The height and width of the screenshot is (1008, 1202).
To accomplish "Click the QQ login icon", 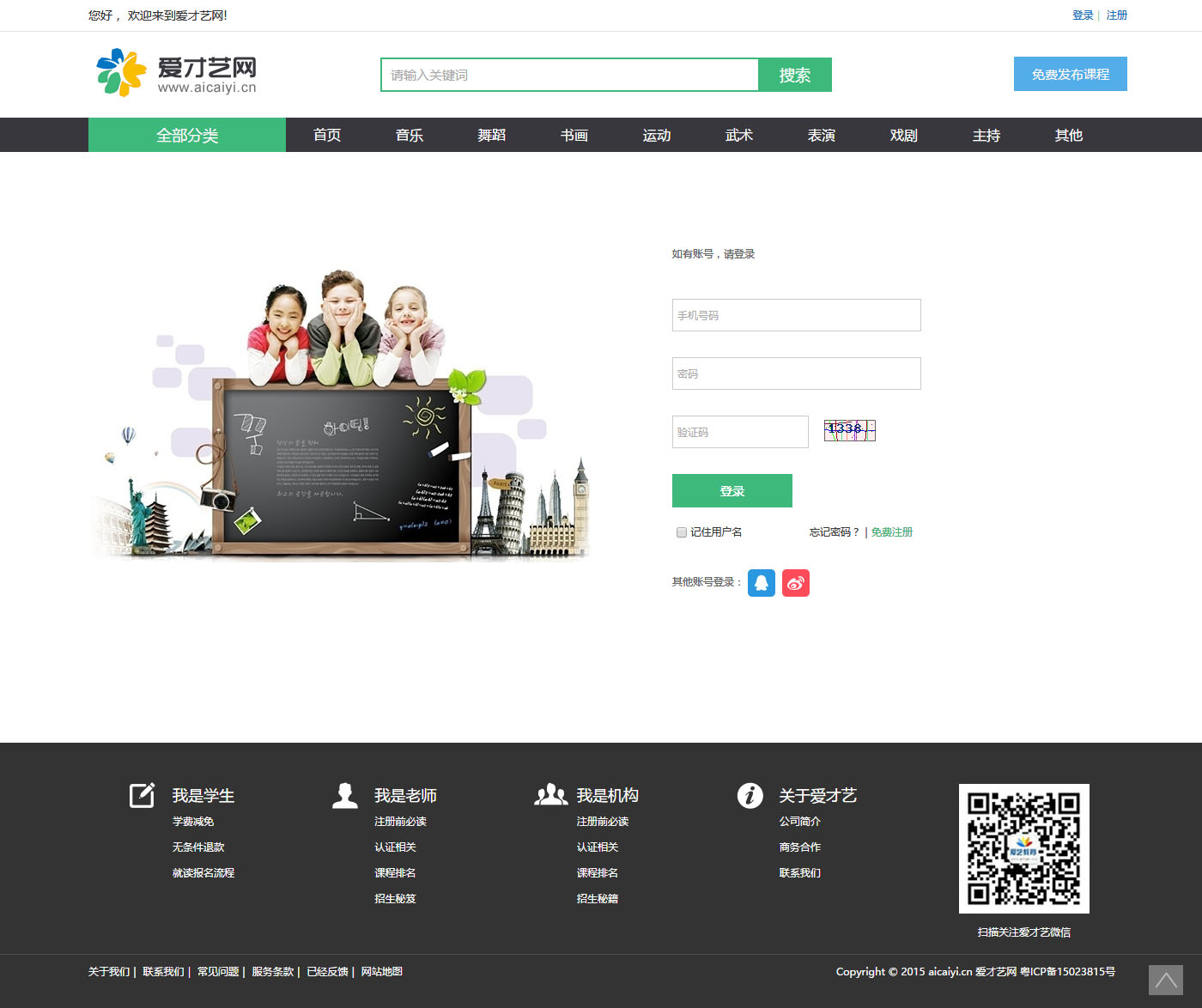I will (762, 583).
